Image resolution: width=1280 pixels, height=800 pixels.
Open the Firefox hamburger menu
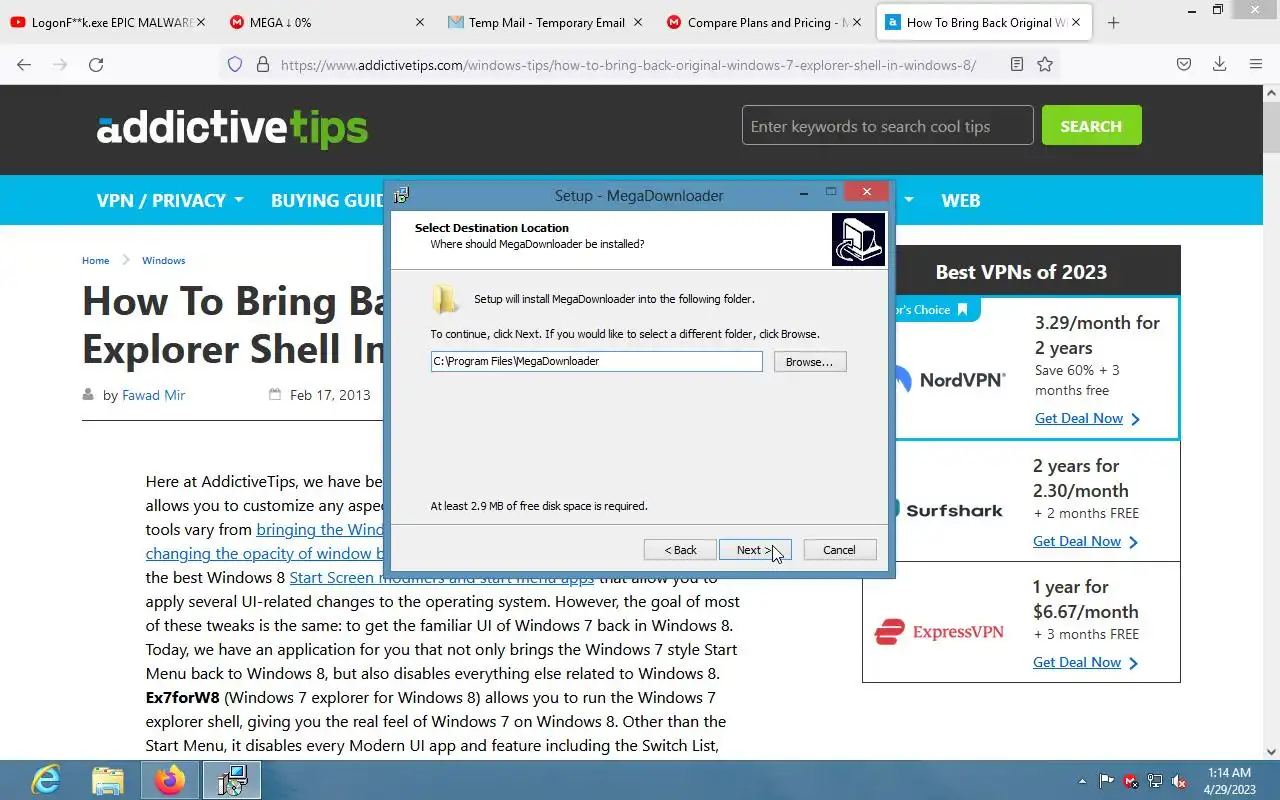point(1255,64)
